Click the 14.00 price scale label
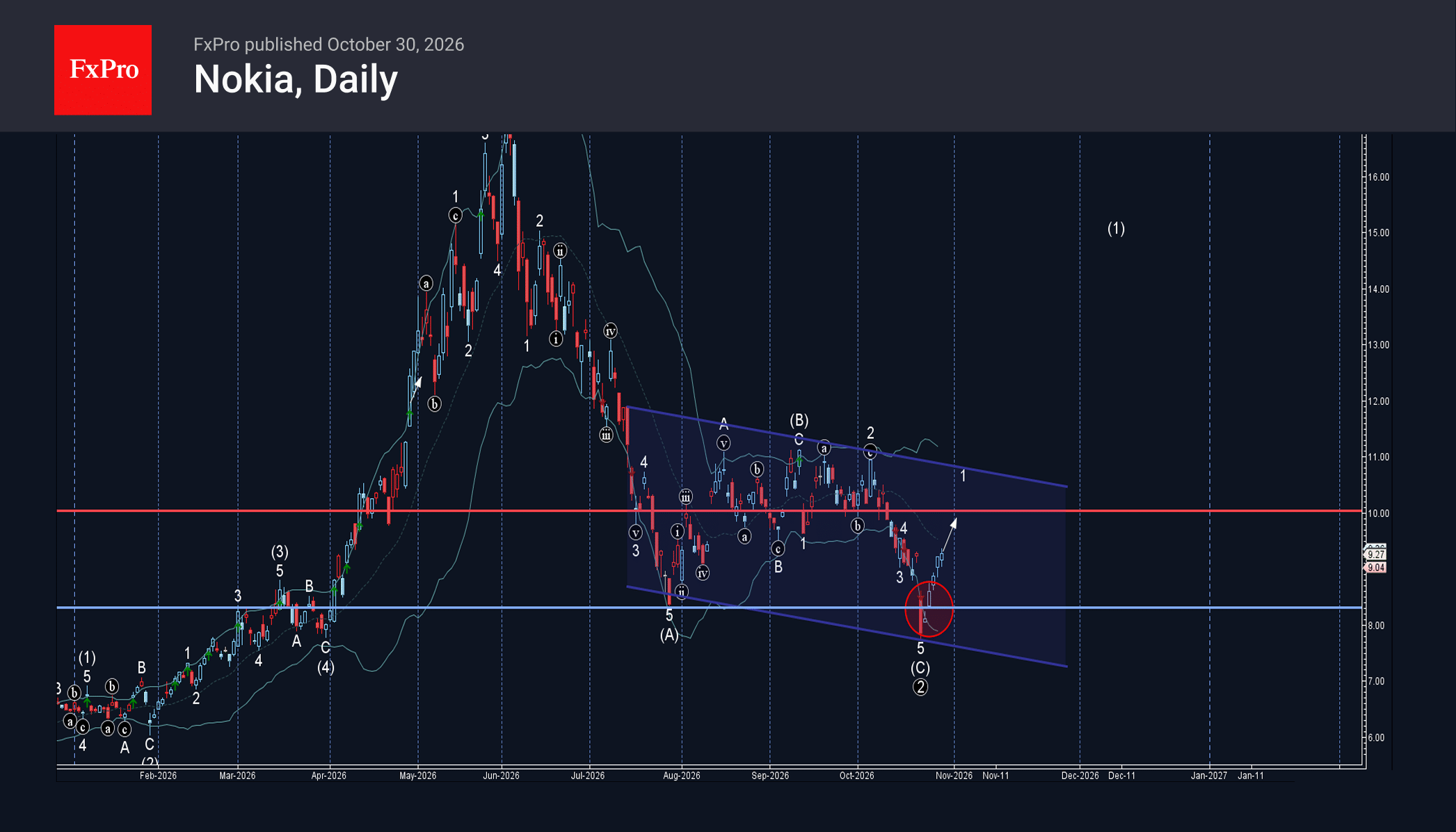Image resolution: width=1456 pixels, height=832 pixels. tap(1378, 289)
